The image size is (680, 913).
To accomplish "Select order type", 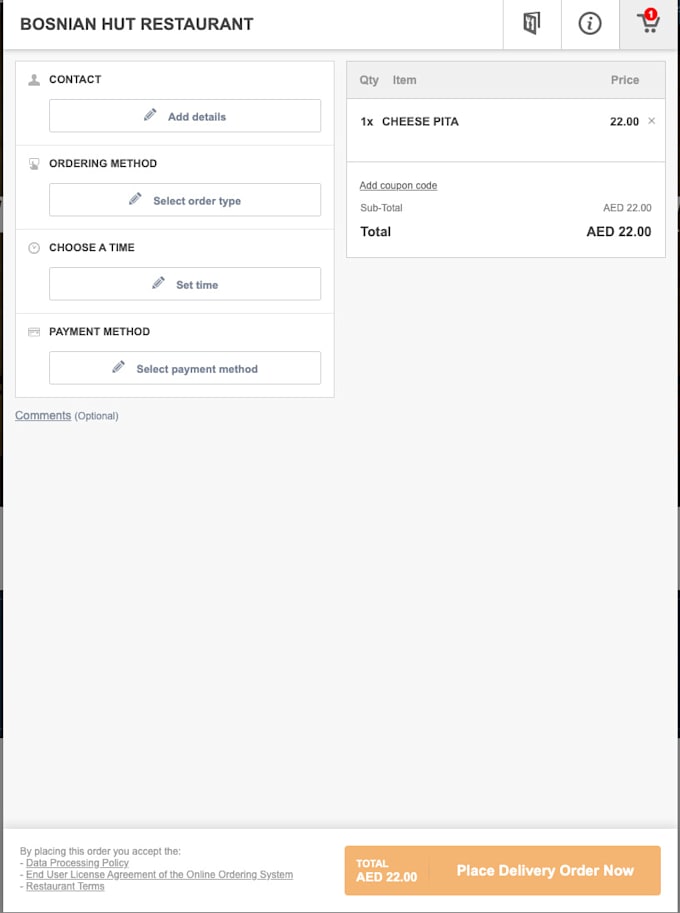I will 185,200.
